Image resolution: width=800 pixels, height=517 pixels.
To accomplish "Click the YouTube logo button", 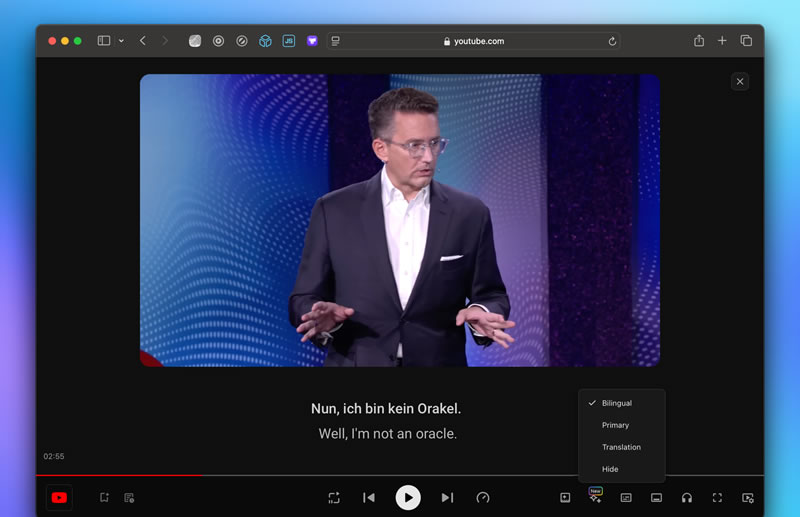I will pos(59,498).
